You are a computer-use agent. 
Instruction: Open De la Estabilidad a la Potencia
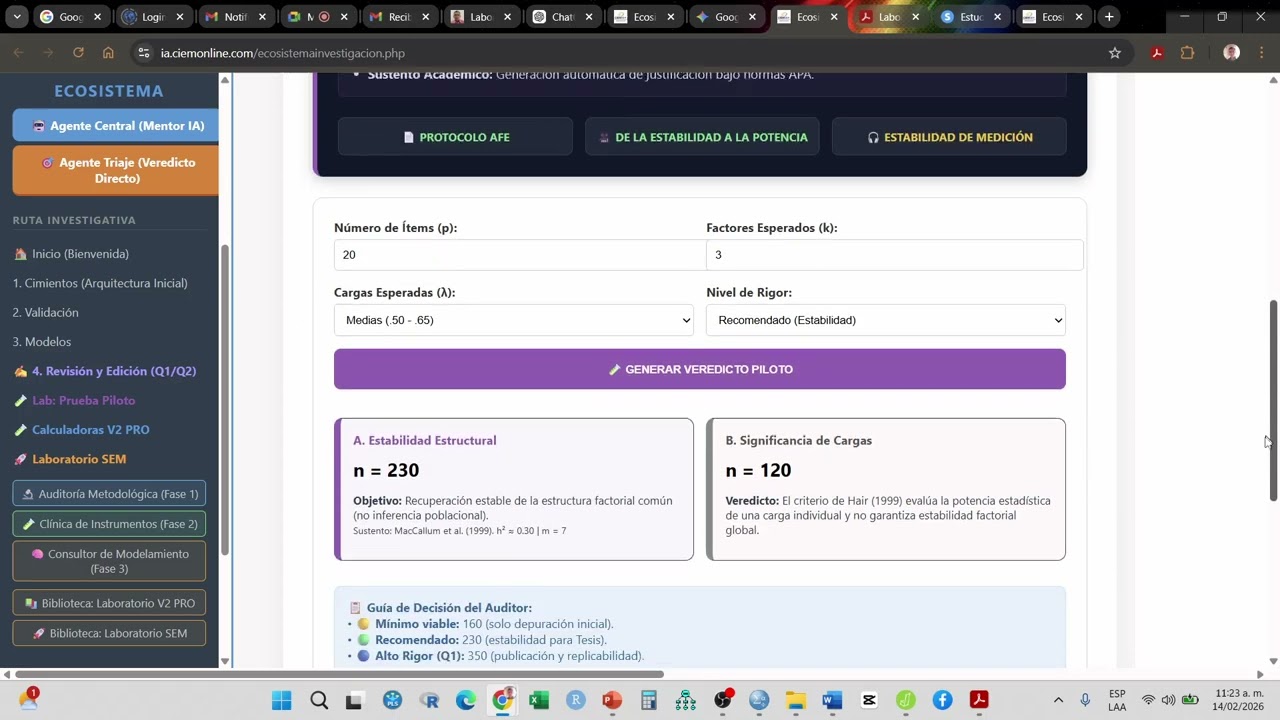tap(702, 137)
